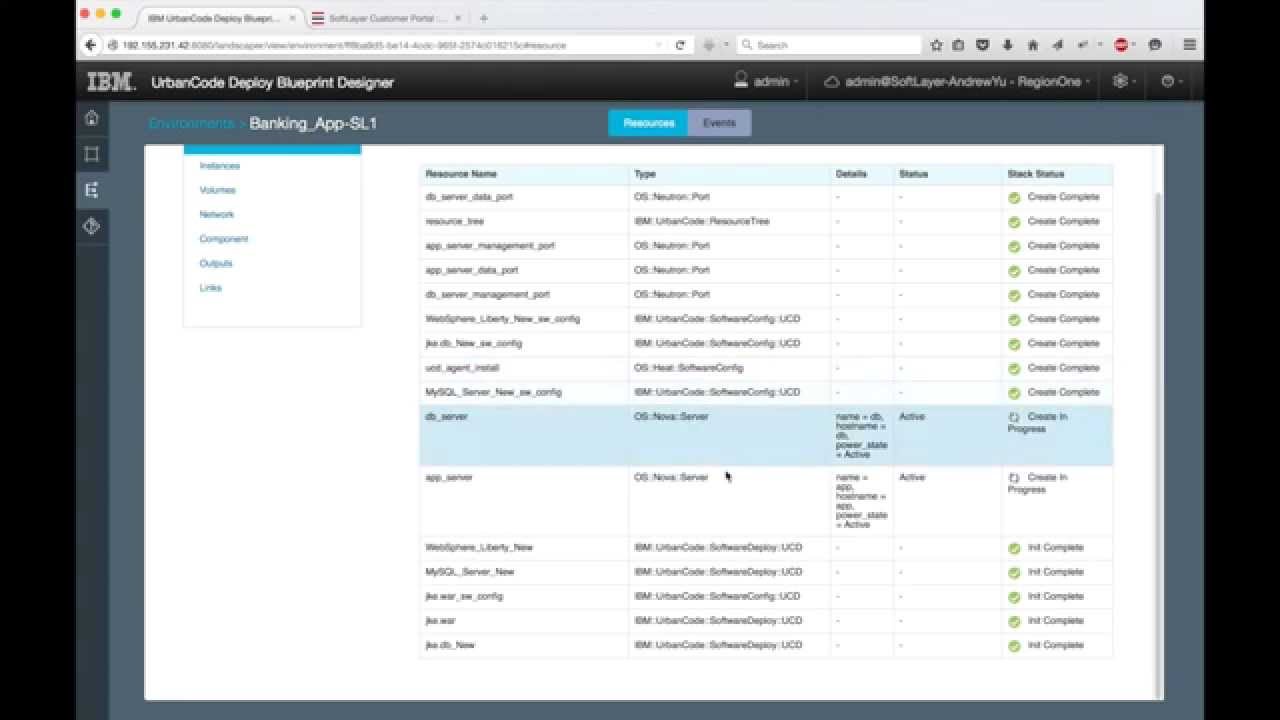Open the Instances section link
The width and height of the screenshot is (1280, 720).
(x=219, y=166)
